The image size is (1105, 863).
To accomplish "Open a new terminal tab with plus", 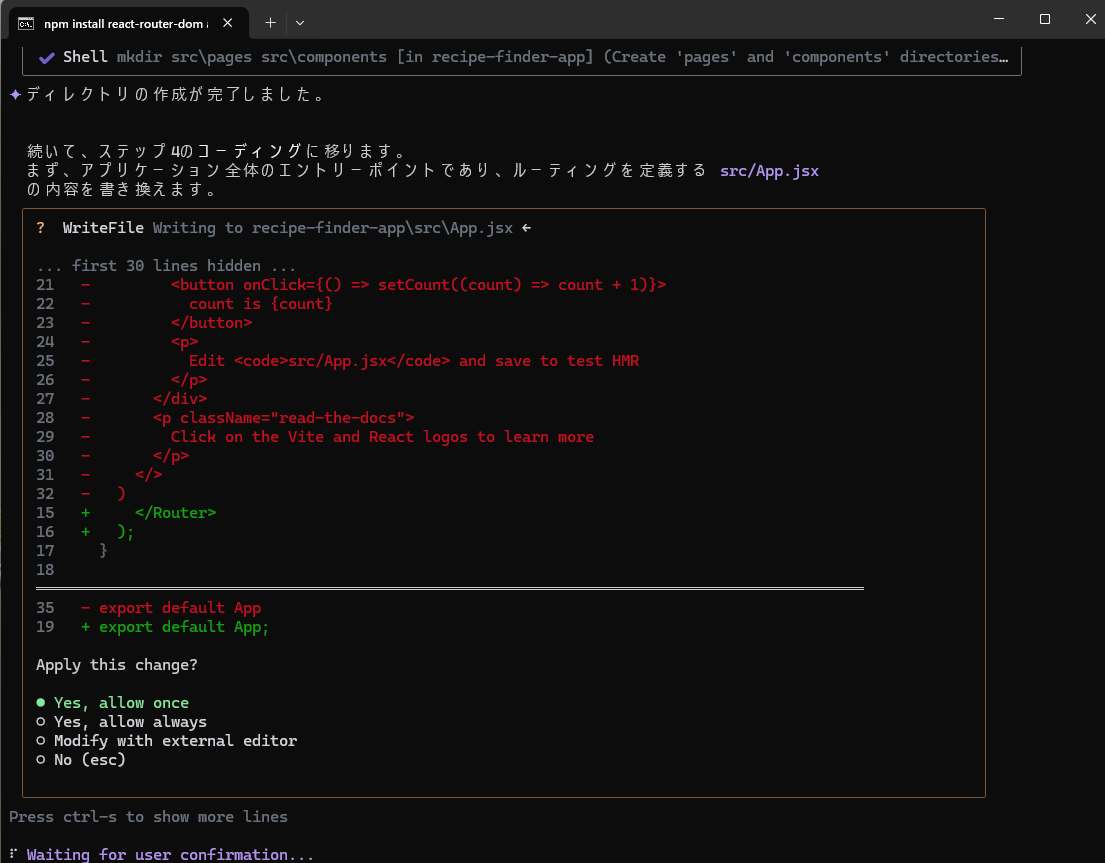I will (x=270, y=22).
